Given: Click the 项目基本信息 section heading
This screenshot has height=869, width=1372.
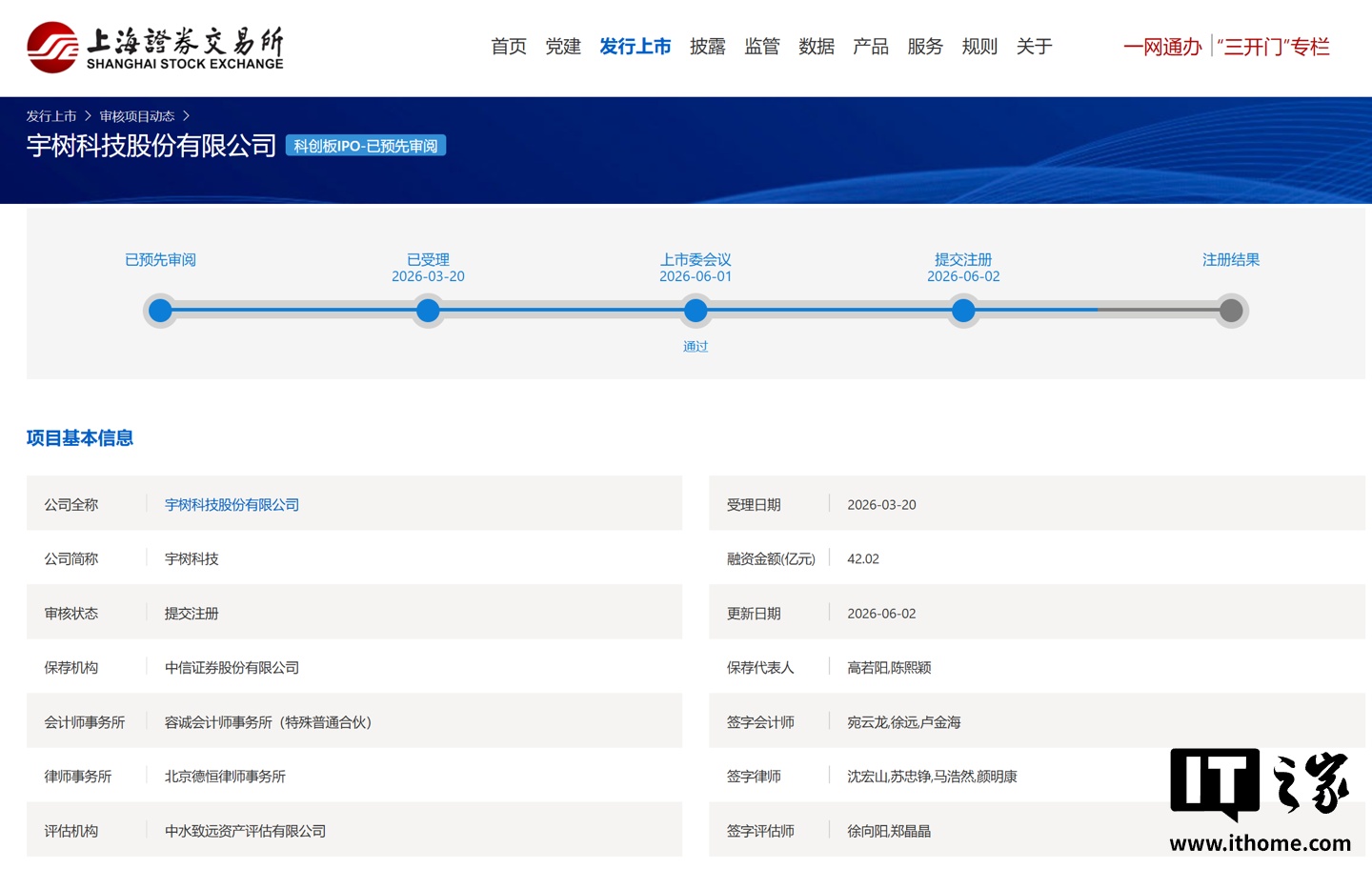Looking at the screenshot, I should coord(80,438).
